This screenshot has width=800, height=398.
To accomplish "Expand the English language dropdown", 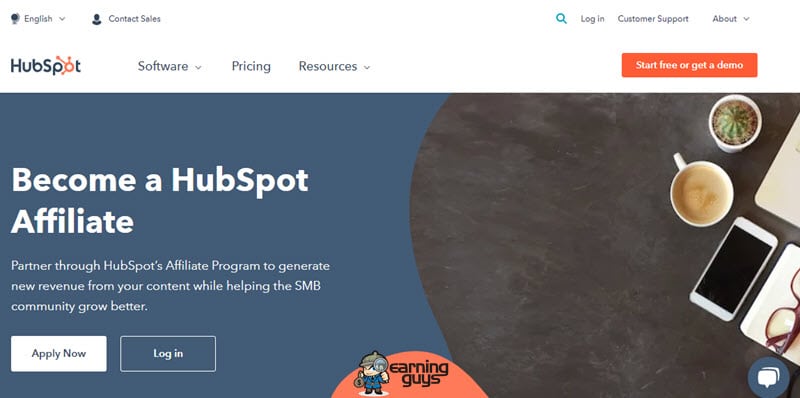I will click(x=38, y=19).
